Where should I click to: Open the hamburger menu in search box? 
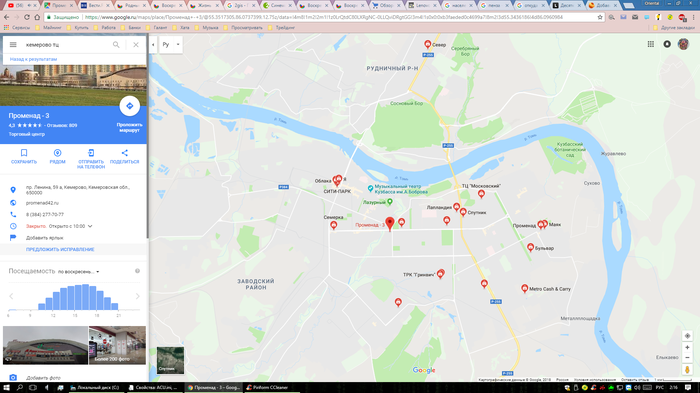13,45
